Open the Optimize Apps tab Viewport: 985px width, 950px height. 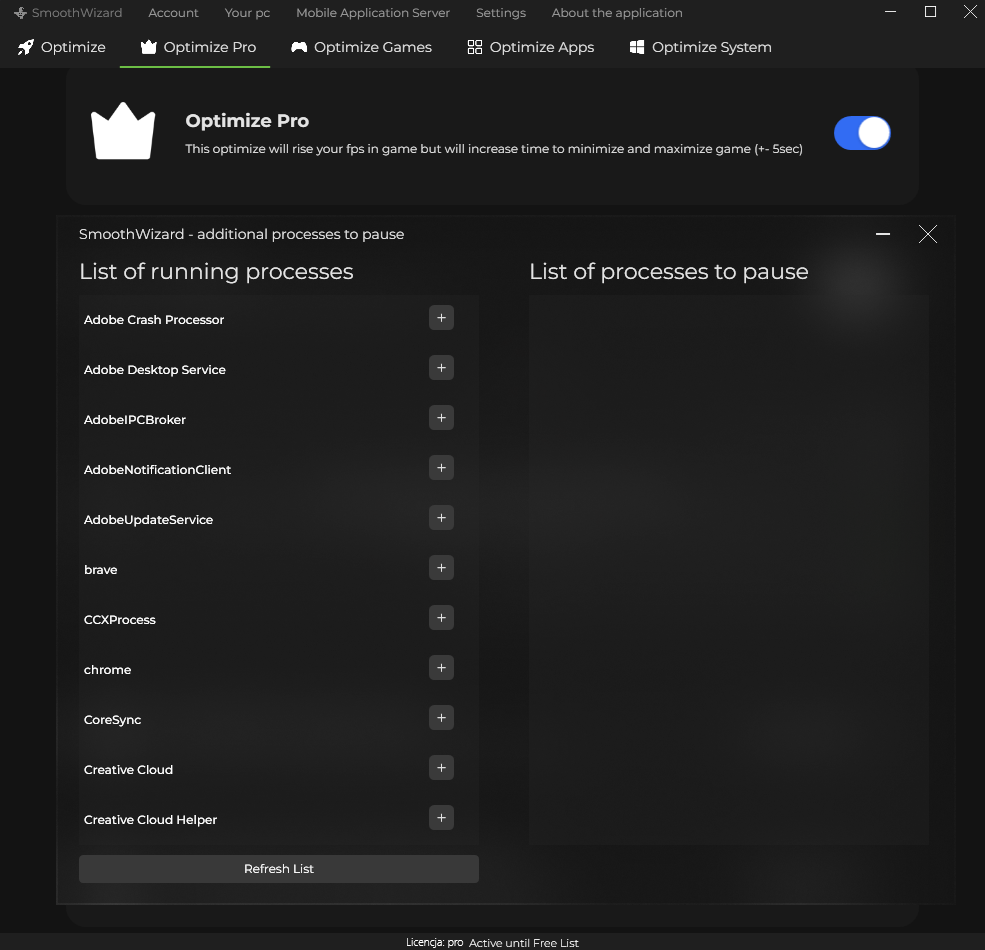531,47
